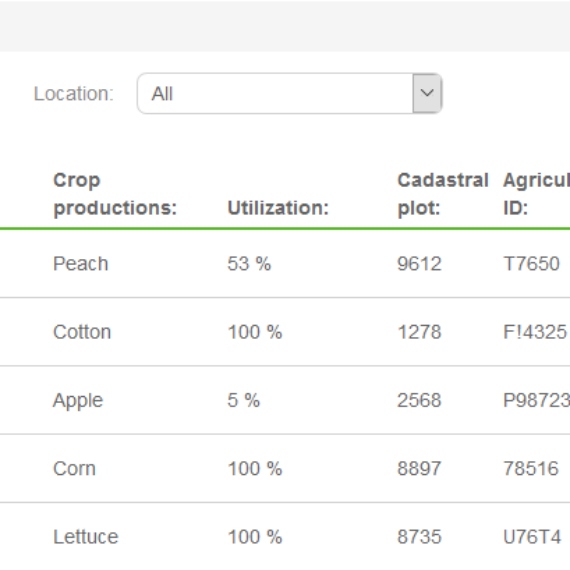
Task: Select the Corn crop row
Action: pyautogui.click(x=285, y=468)
